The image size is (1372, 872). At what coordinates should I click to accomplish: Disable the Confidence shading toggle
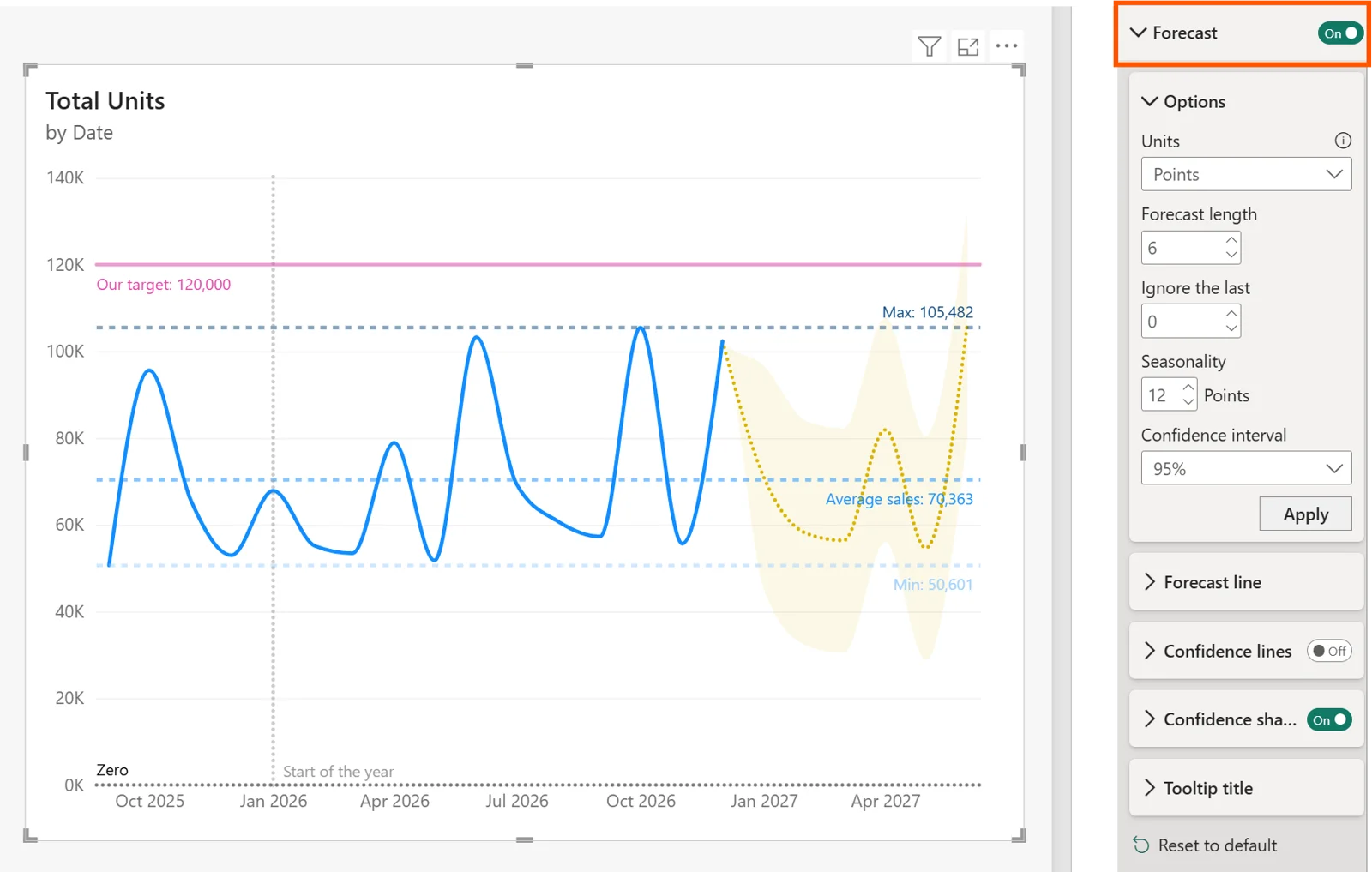tap(1329, 719)
